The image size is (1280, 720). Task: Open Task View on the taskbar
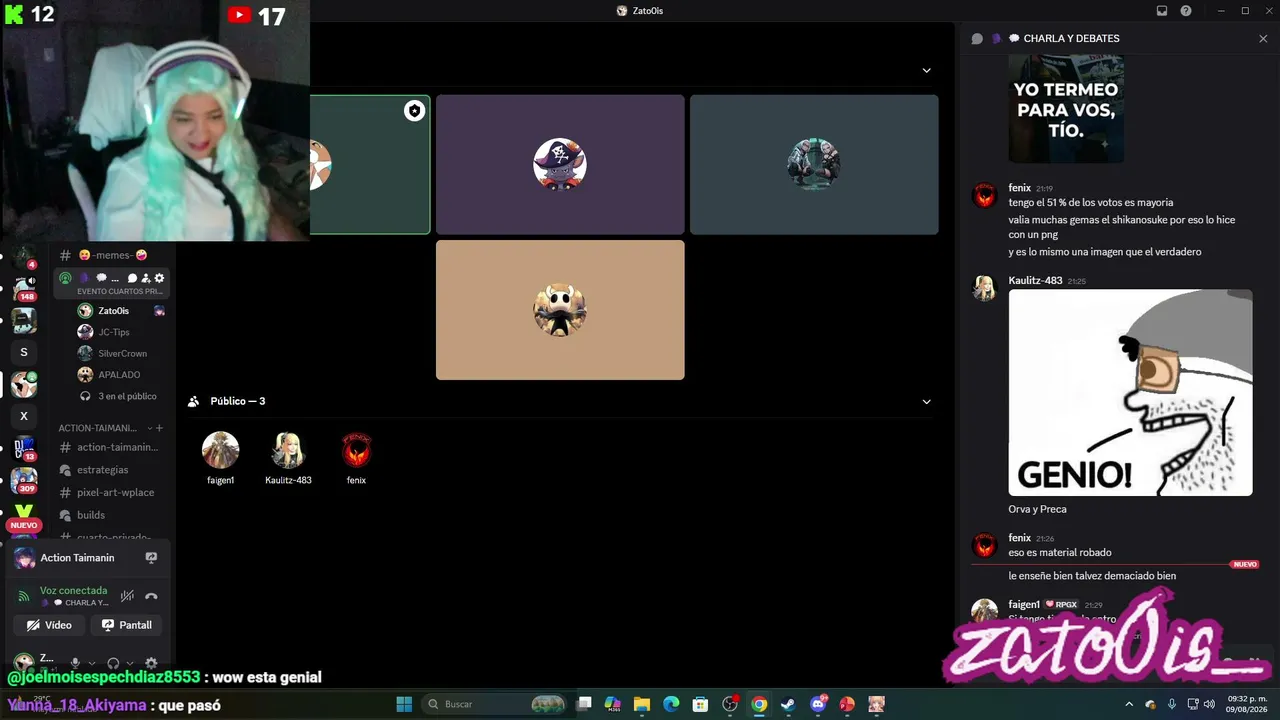(x=585, y=704)
